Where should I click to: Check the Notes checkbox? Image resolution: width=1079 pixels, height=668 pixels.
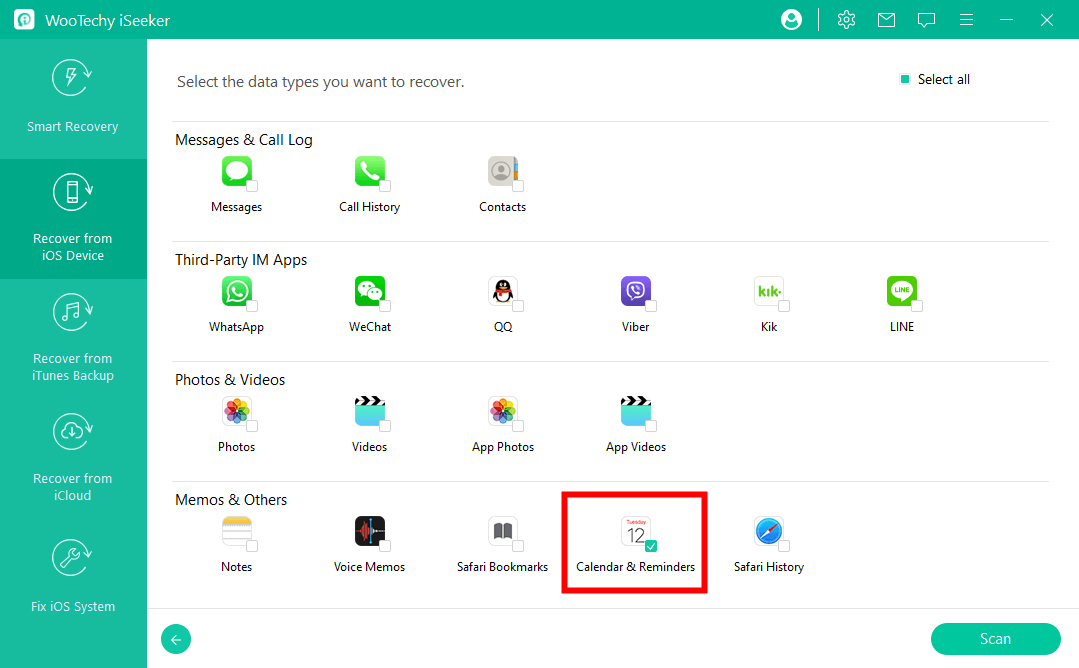(252, 546)
